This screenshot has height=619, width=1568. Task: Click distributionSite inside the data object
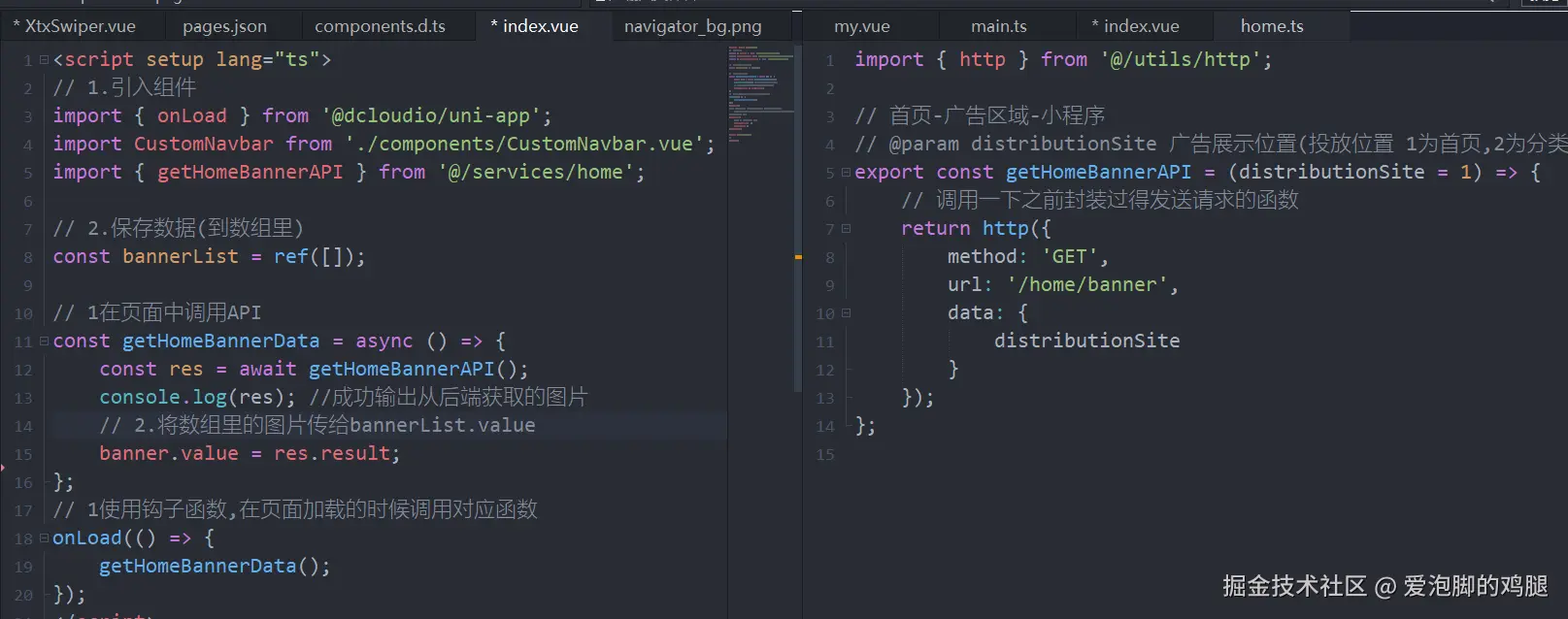[1087, 342]
